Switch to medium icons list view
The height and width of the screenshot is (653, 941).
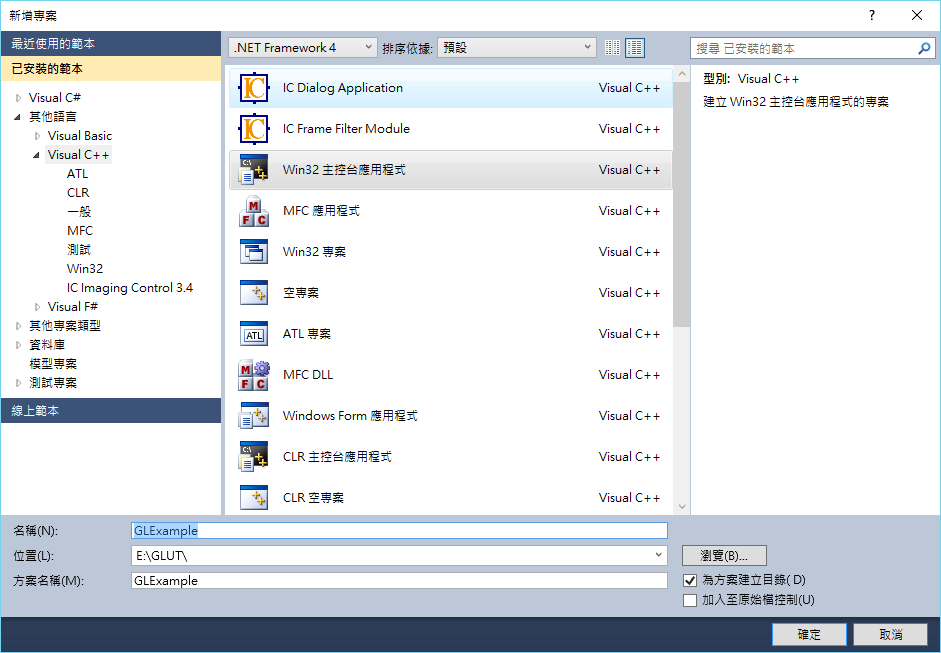[x=635, y=48]
